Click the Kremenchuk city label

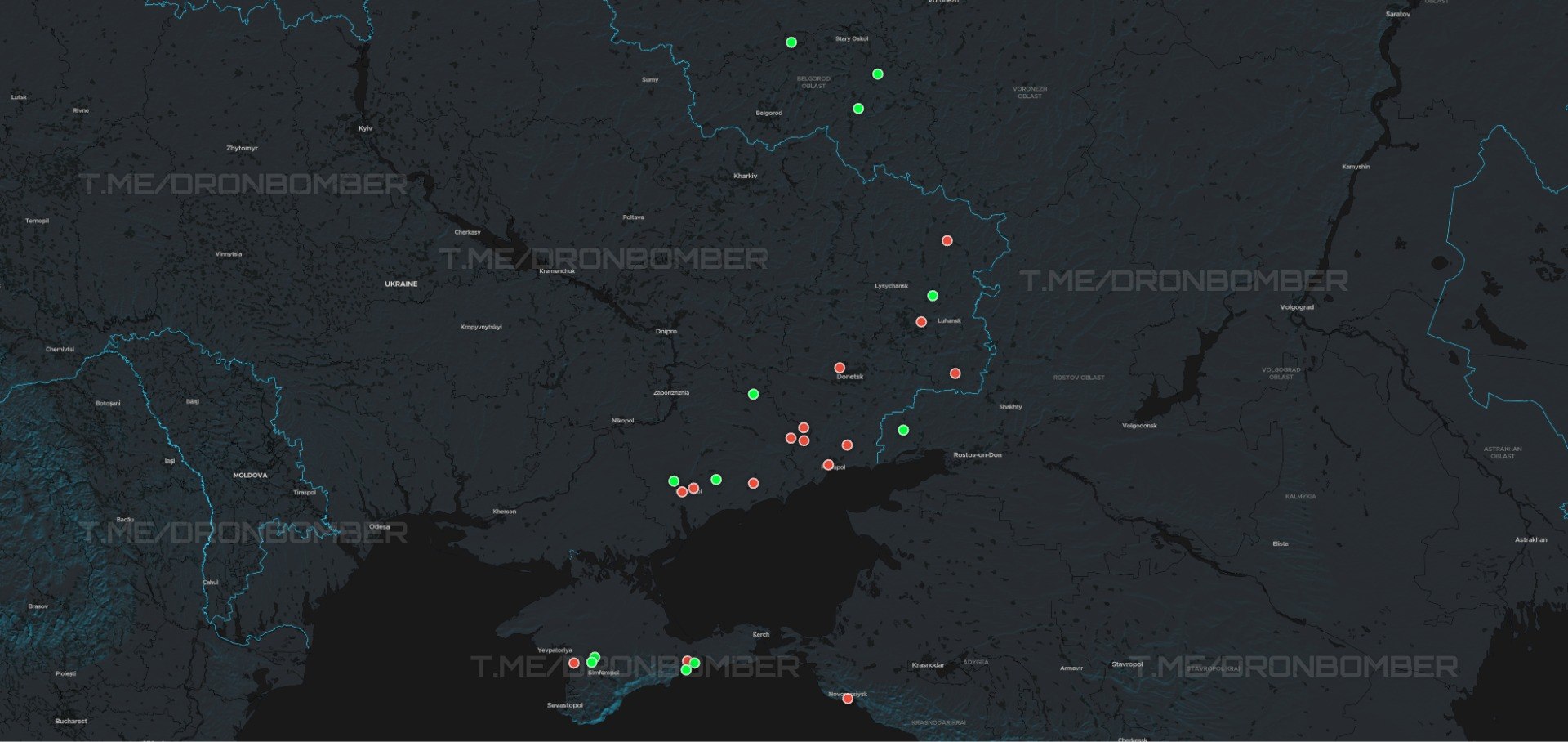(558, 270)
